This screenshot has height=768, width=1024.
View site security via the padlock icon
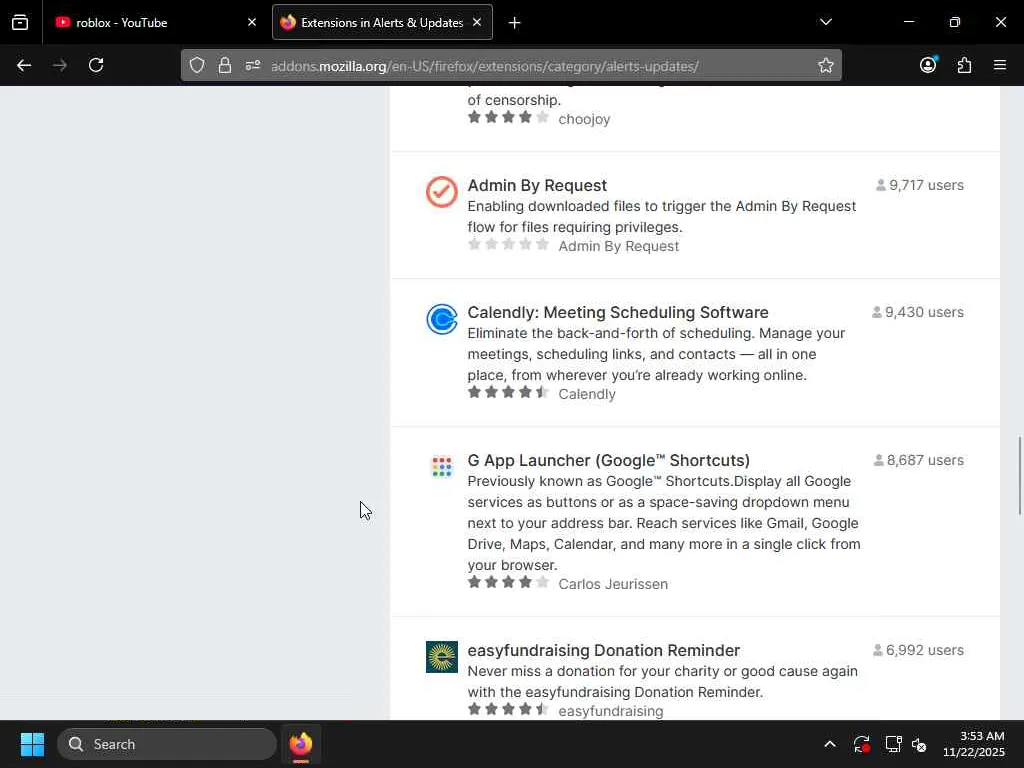[225, 65]
